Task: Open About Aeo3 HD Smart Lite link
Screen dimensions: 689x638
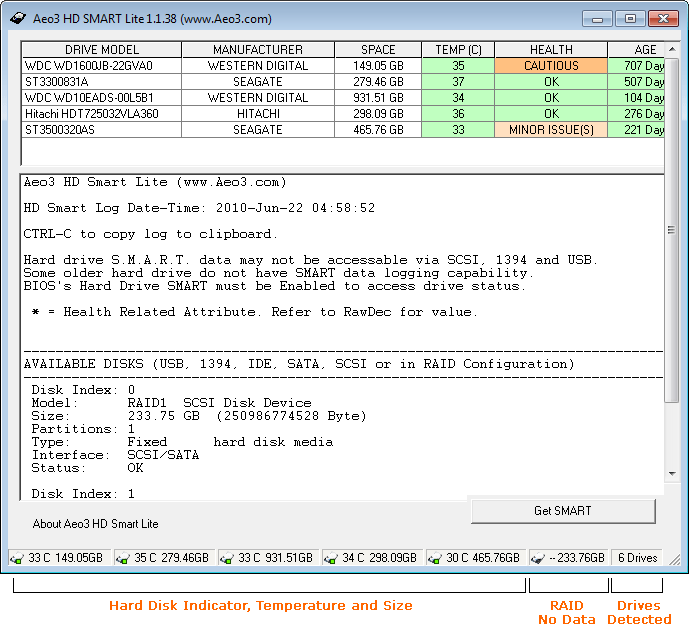Action: [95, 524]
